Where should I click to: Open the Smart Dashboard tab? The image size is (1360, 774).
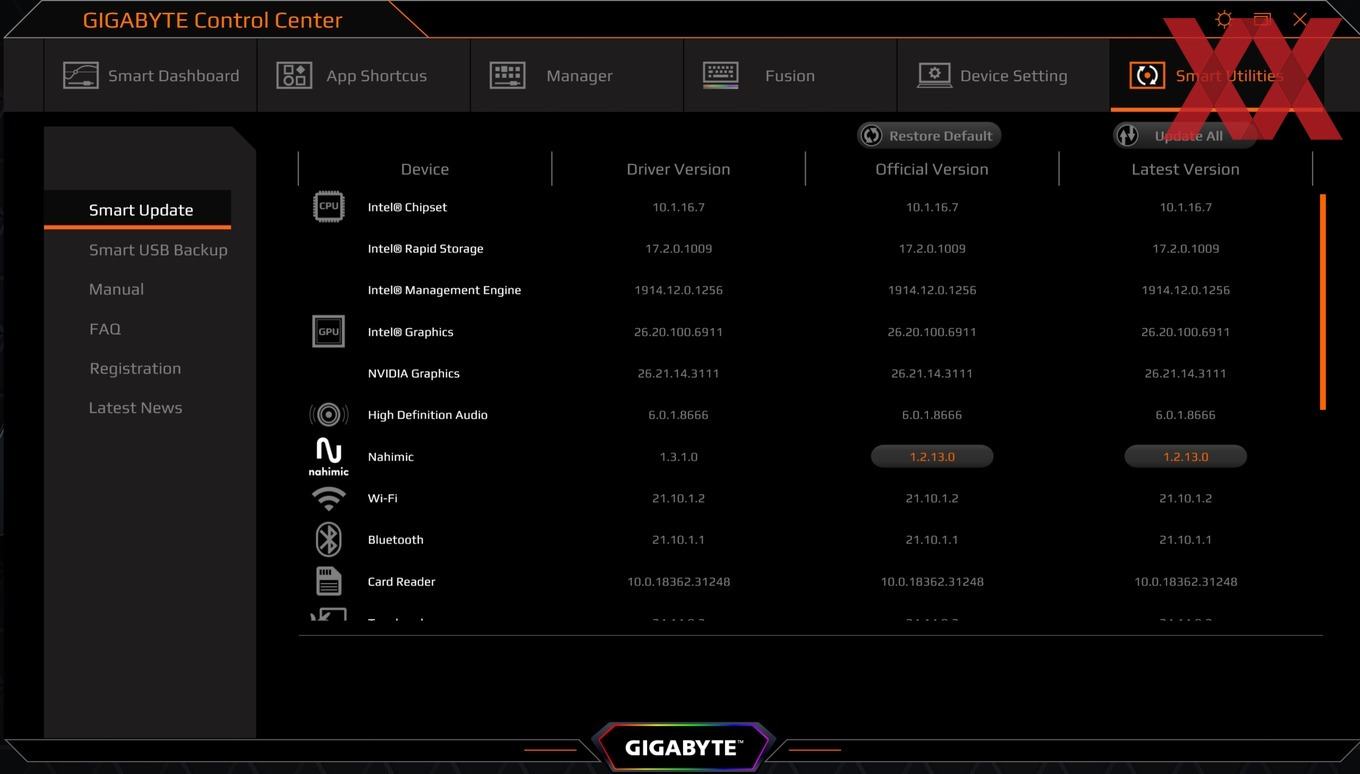(151, 75)
